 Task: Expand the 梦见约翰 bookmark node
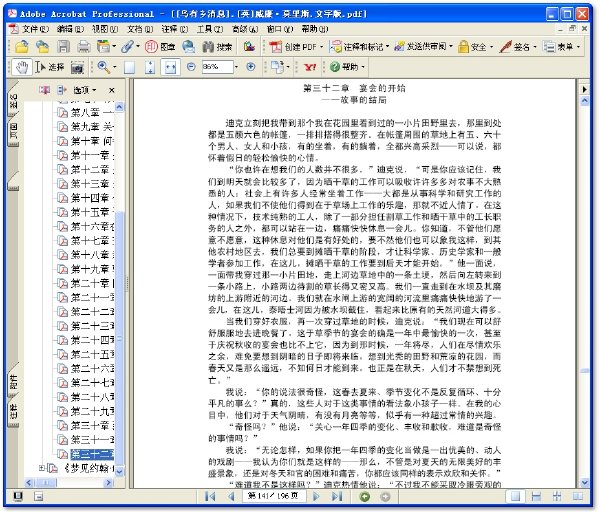coord(42,468)
